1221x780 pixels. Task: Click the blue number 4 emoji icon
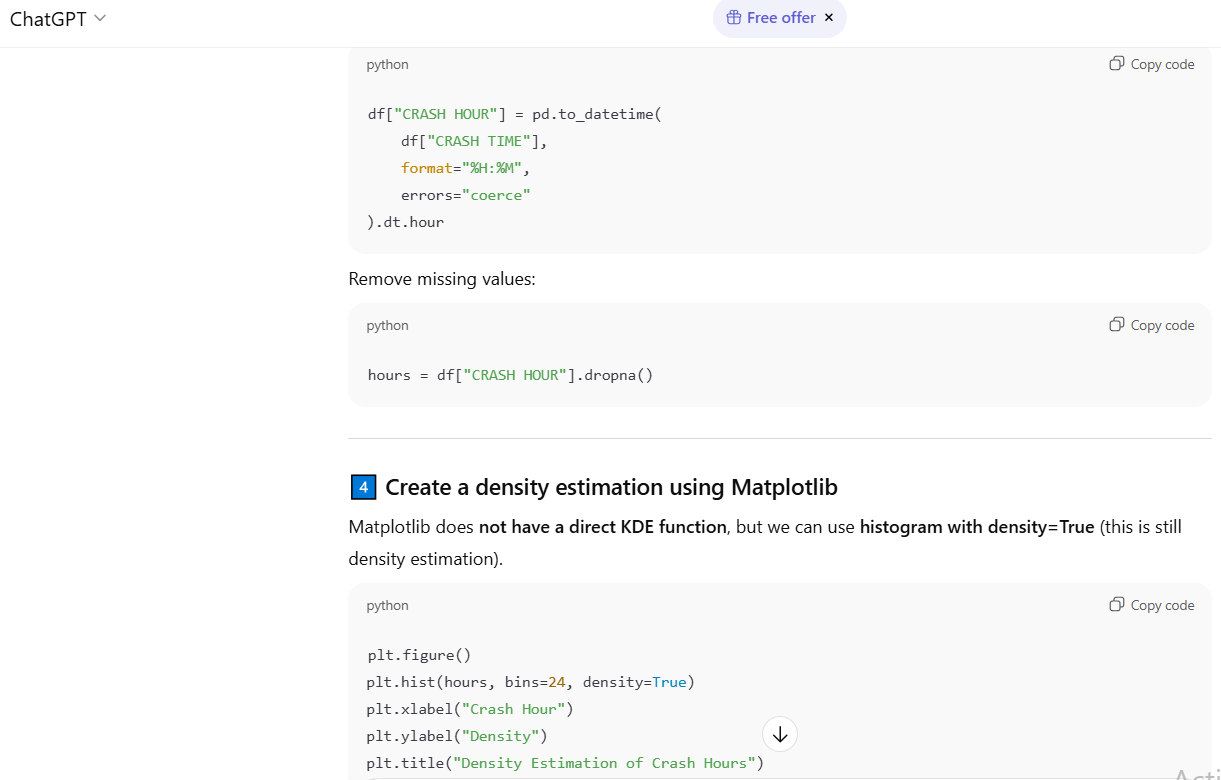tap(363, 488)
